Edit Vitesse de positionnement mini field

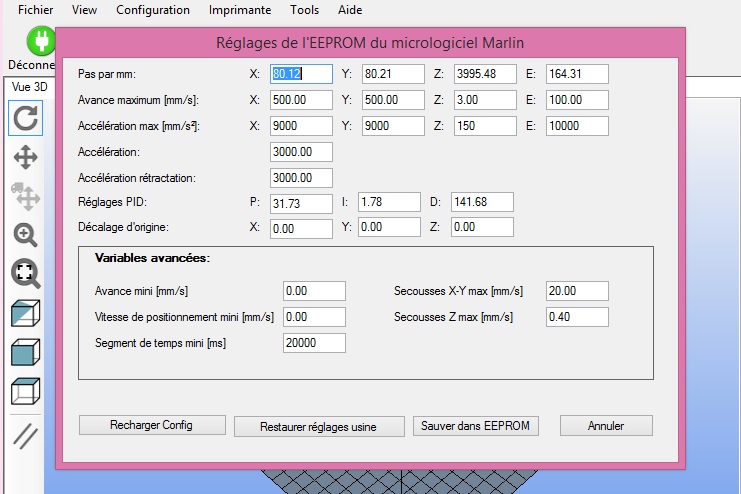(314, 317)
